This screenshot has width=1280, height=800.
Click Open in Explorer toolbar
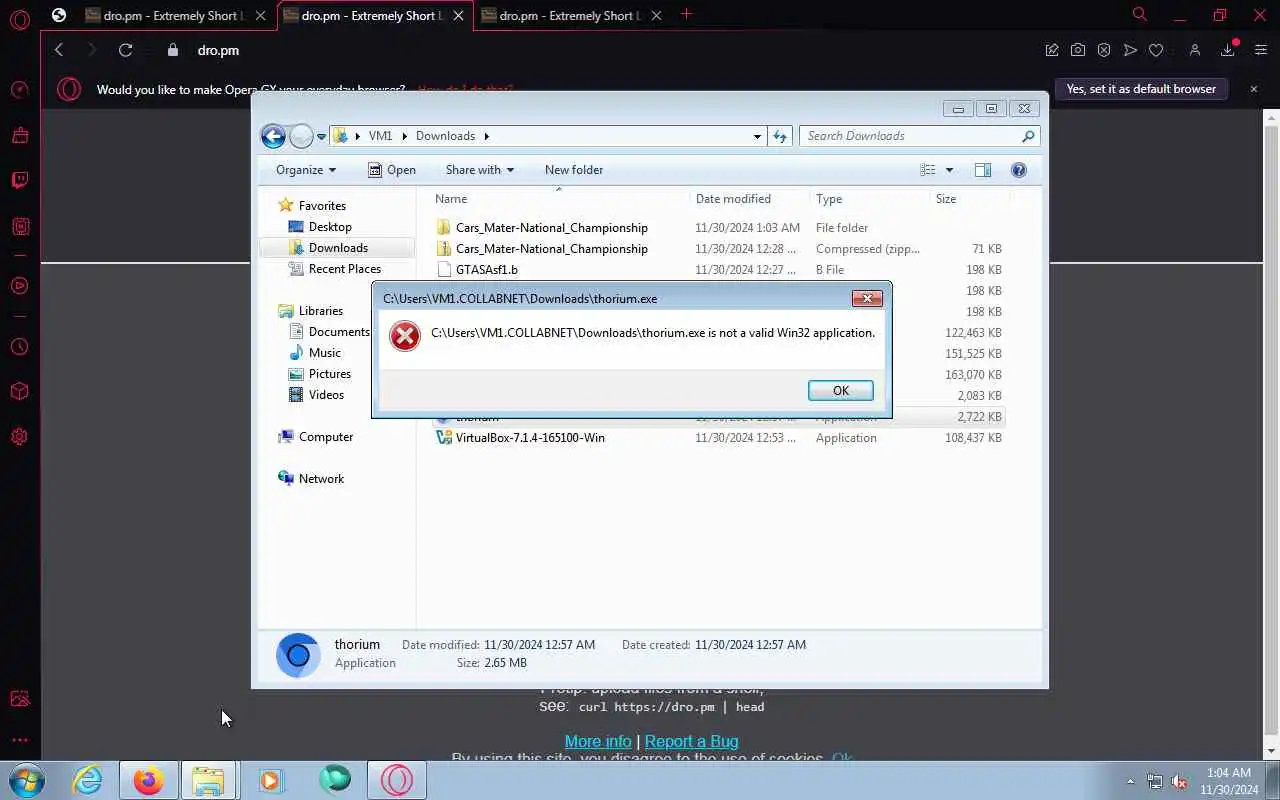391,170
